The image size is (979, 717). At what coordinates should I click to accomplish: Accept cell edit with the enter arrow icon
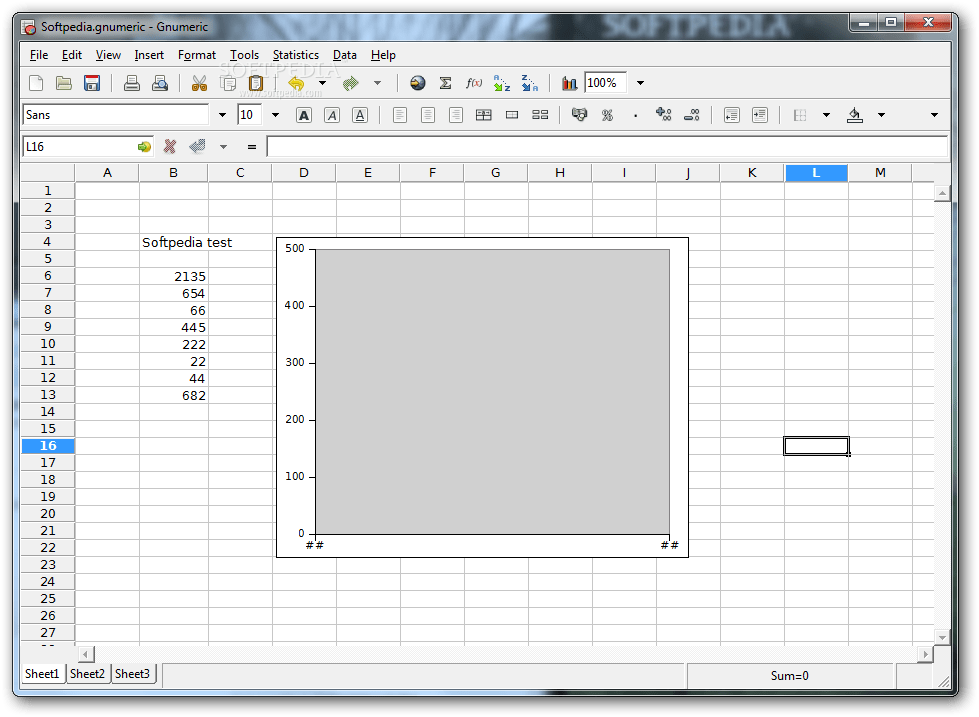(197, 147)
